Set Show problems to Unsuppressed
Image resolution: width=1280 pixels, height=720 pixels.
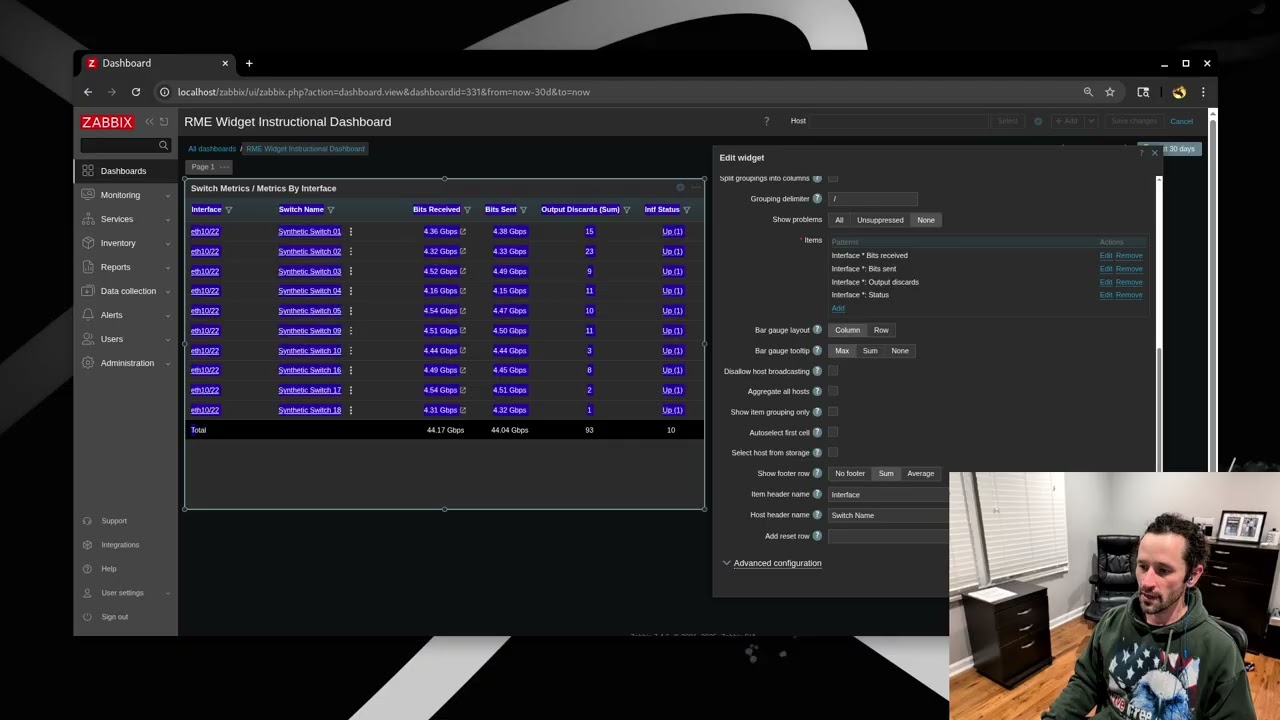[880, 220]
